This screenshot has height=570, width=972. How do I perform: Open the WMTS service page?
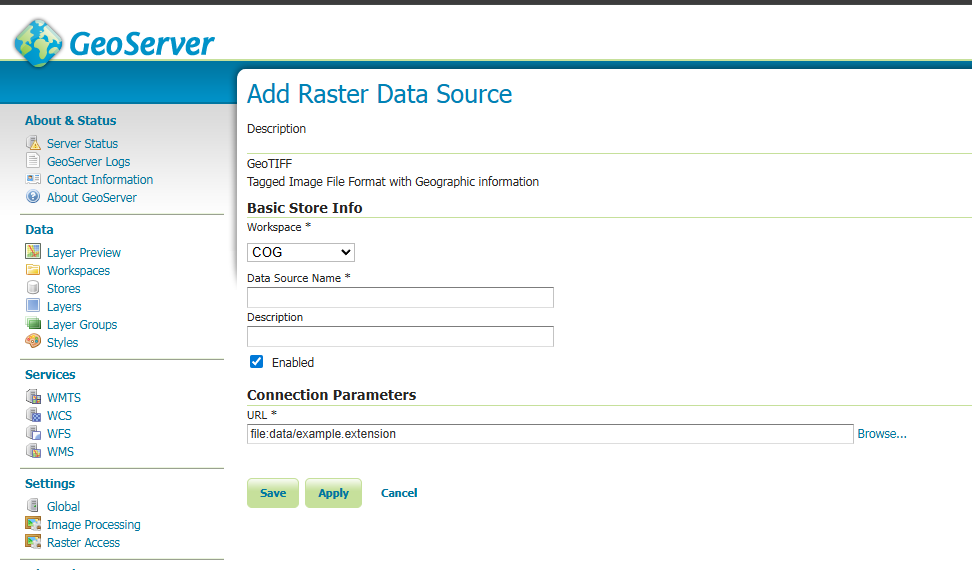point(63,397)
